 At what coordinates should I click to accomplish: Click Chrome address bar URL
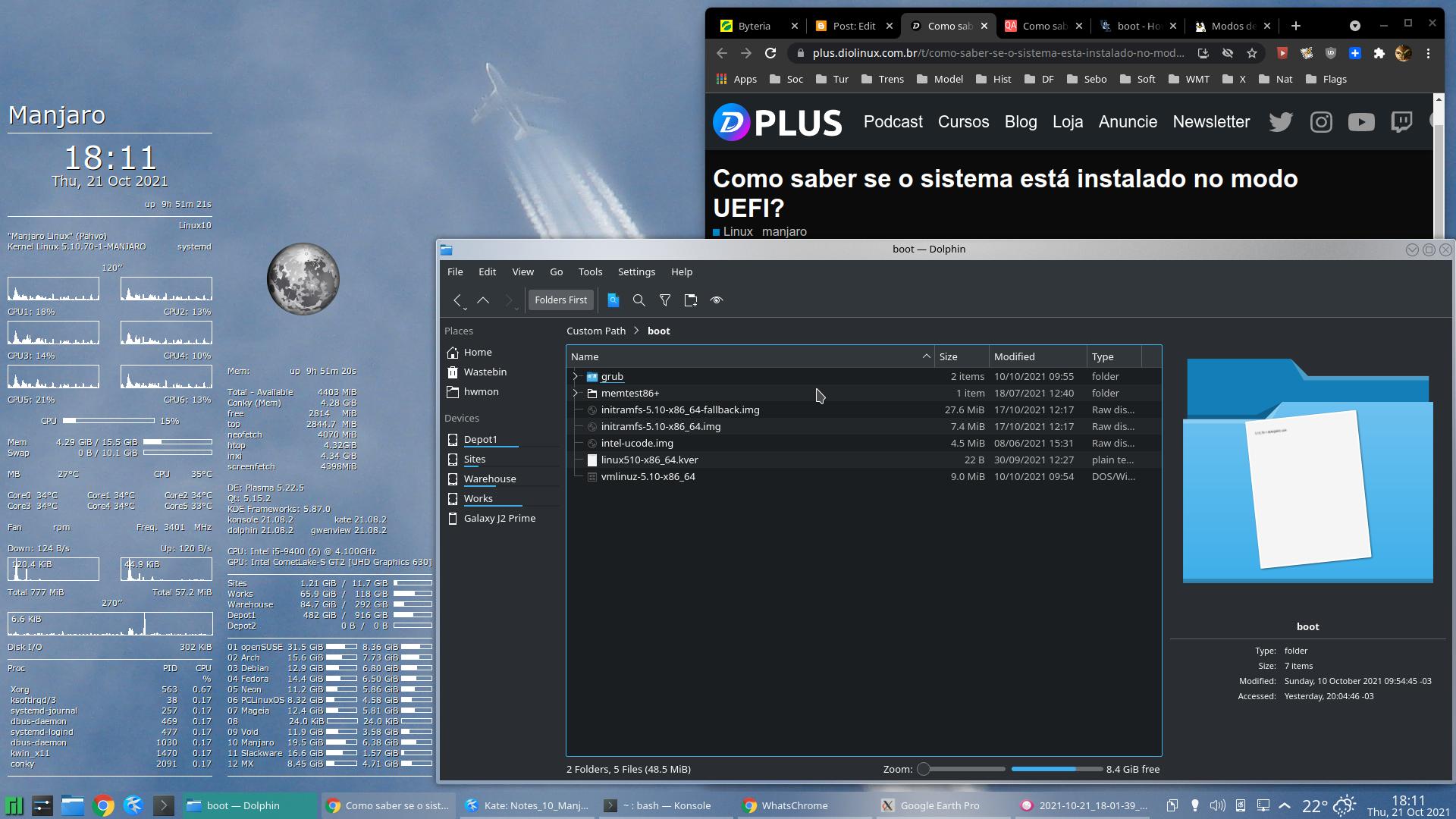[x=998, y=53]
